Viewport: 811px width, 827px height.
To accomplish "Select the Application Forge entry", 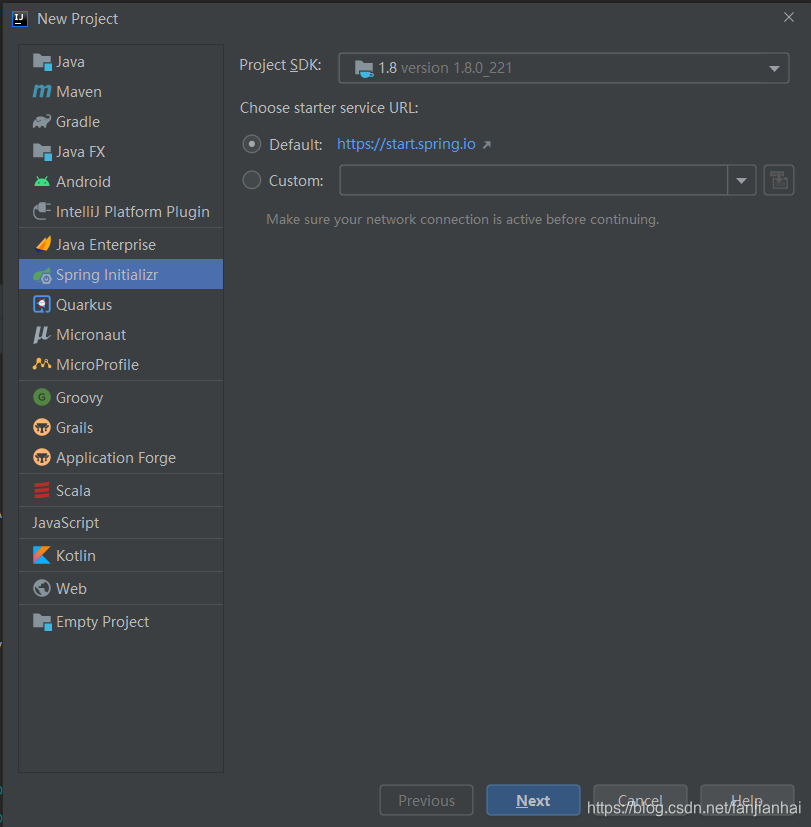I will (121, 458).
